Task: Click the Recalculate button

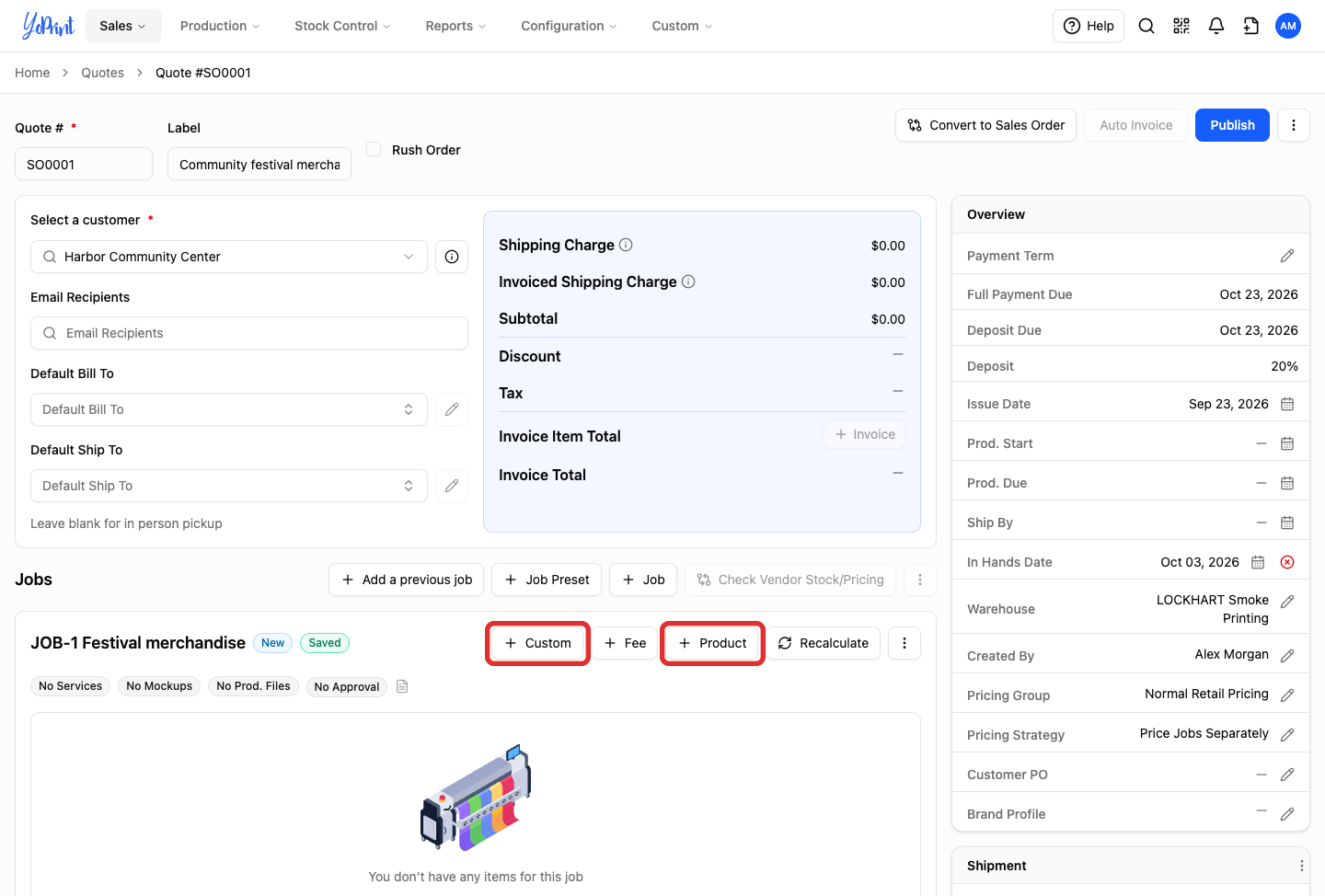Action: click(x=824, y=643)
